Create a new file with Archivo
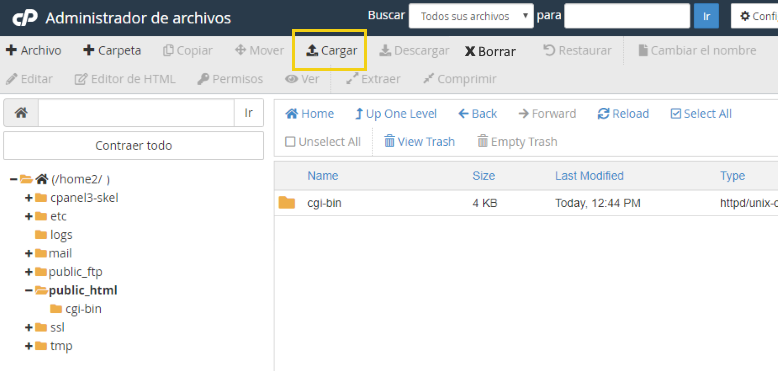This screenshot has height=371, width=778. [33, 51]
